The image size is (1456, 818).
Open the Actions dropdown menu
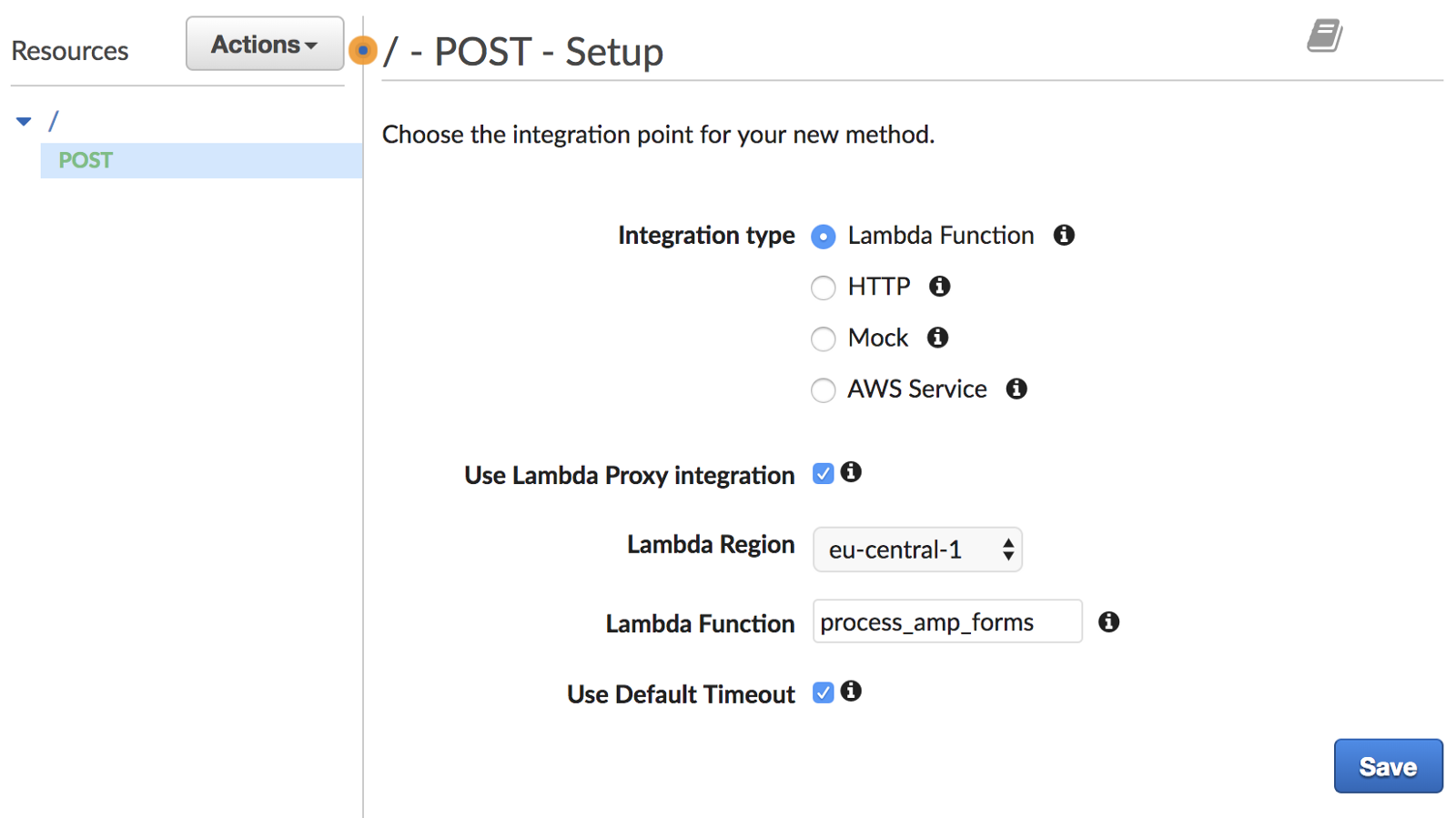[264, 44]
